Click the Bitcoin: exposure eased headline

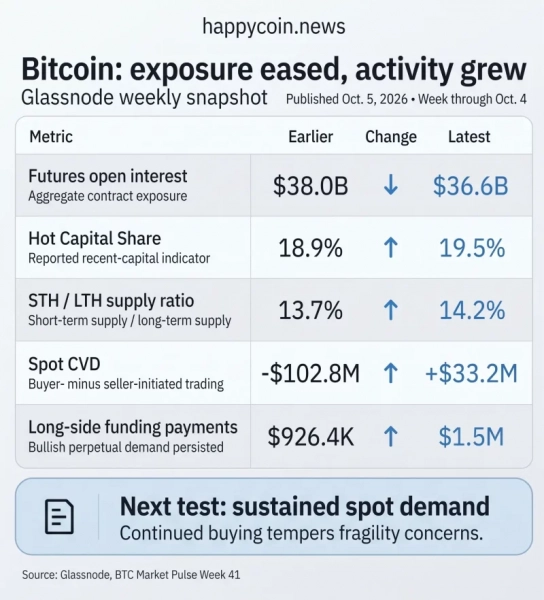(274, 69)
